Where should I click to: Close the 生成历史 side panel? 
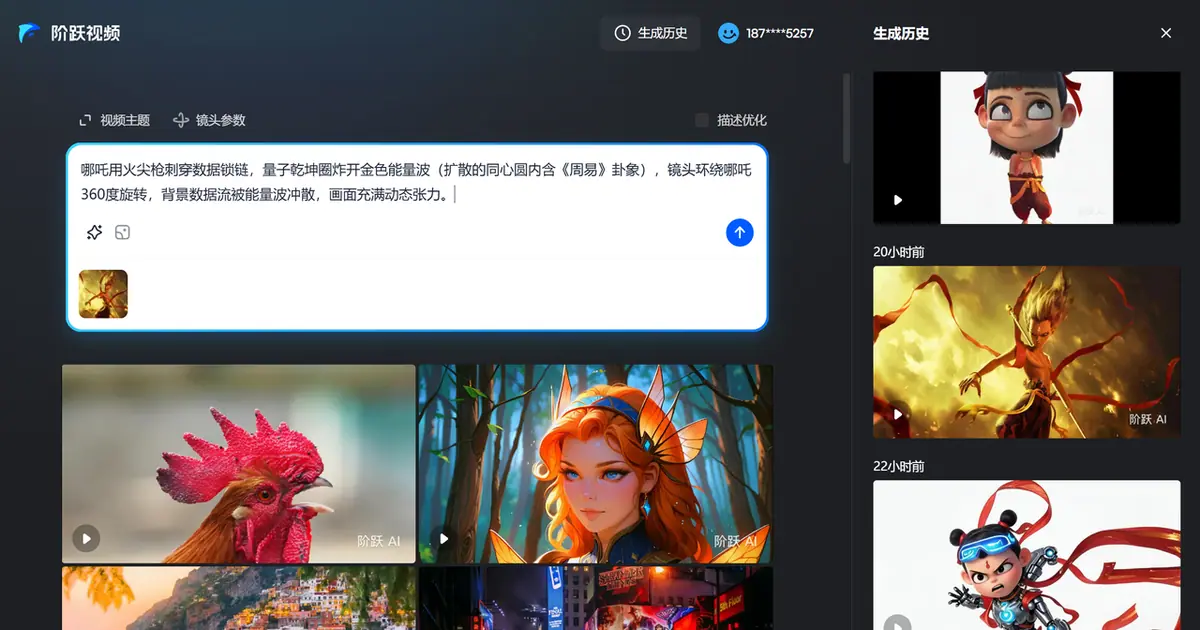tap(1166, 33)
